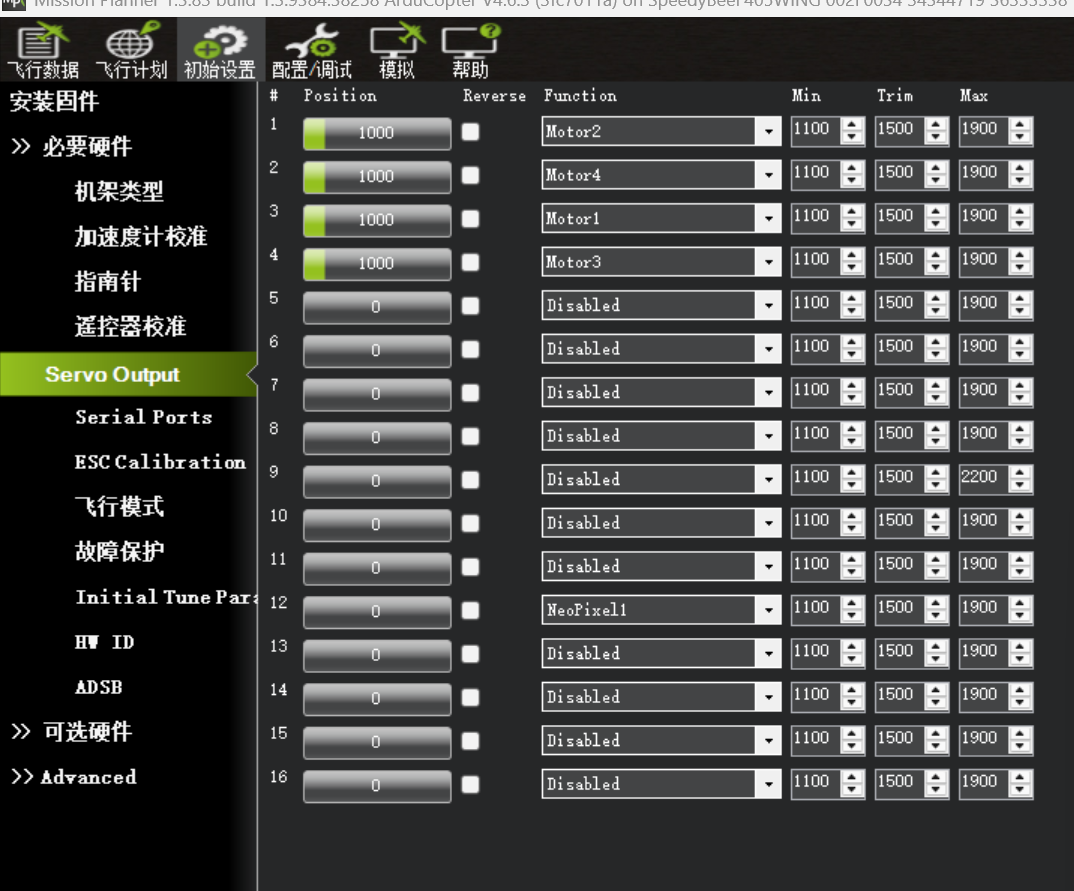
Task: Toggle Reverse checkbox for servo row 2
Action: point(471,175)
